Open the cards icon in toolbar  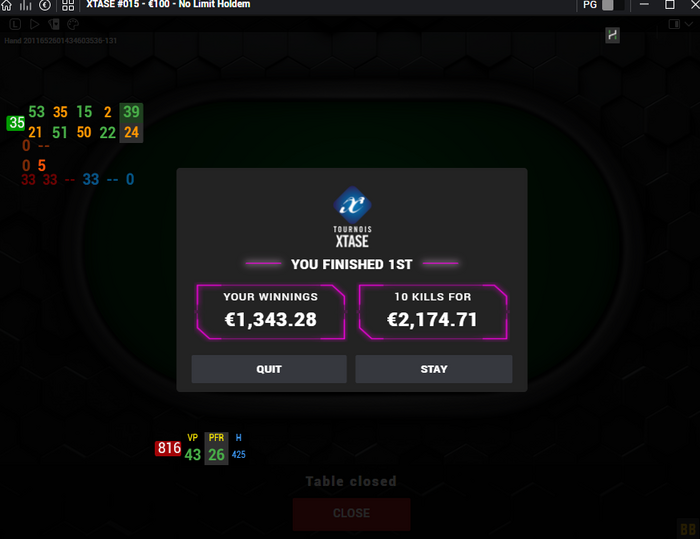click(54, 24)
